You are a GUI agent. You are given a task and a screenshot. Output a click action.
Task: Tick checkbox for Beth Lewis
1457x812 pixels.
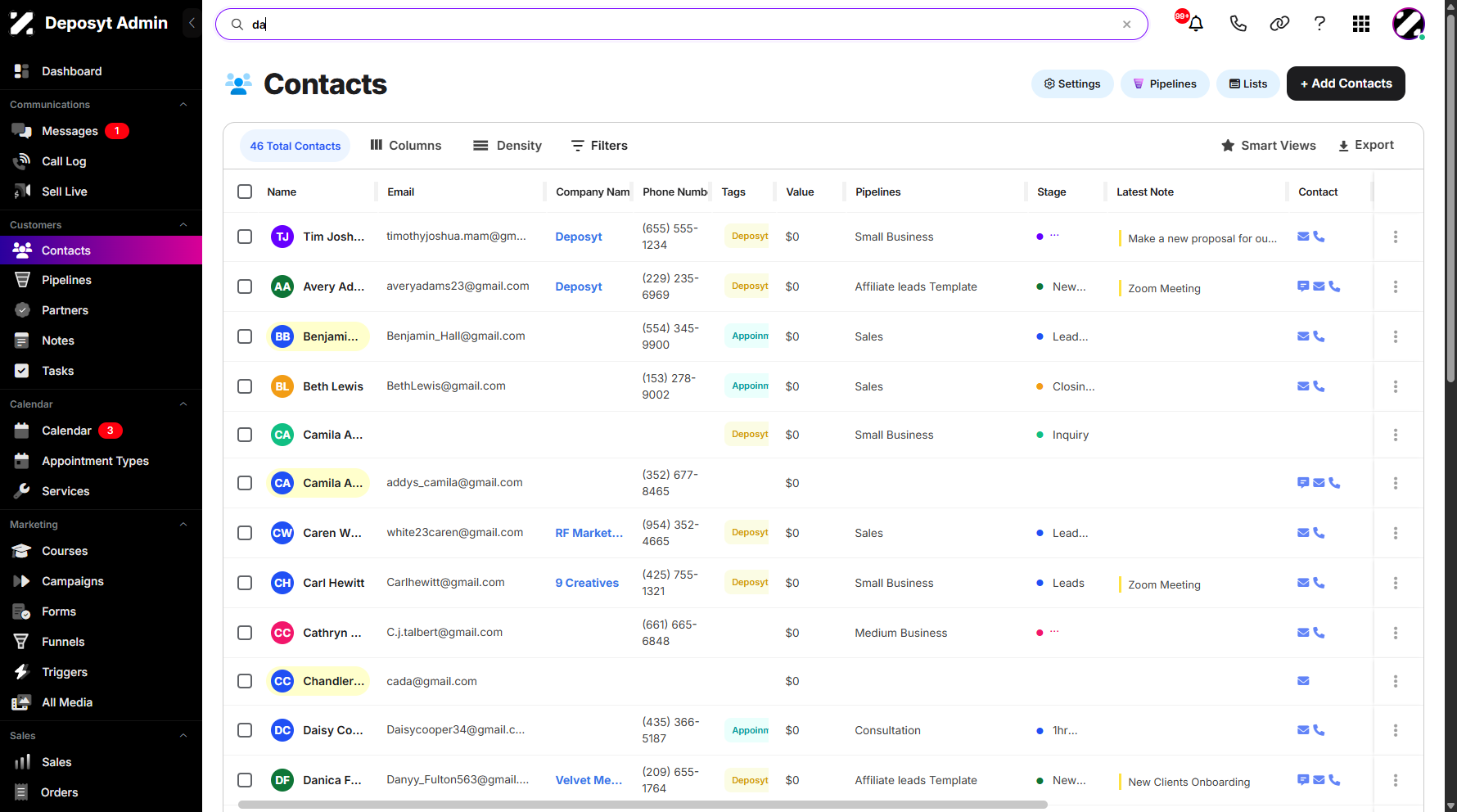(245, 386)
